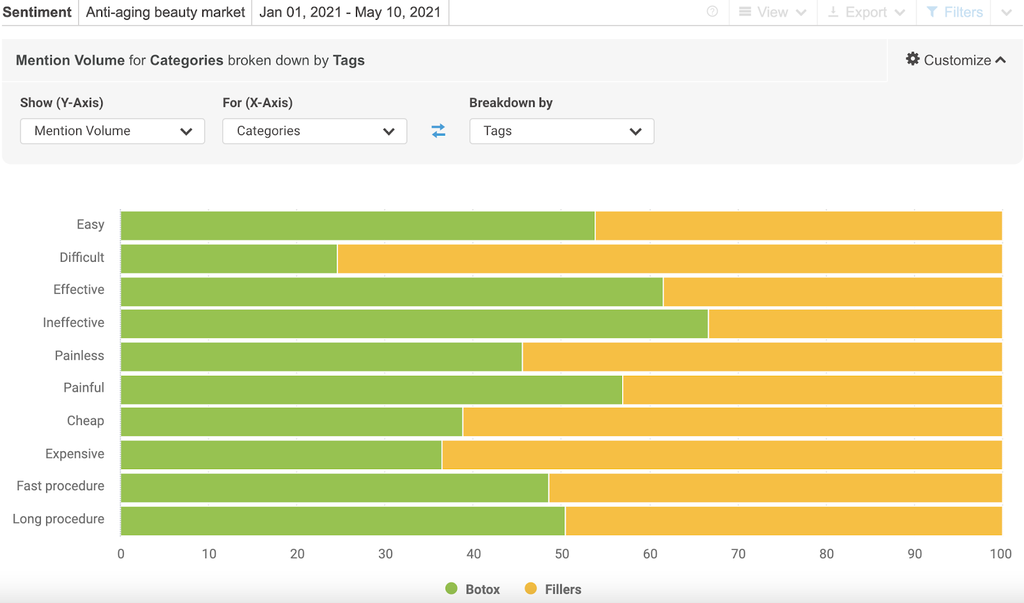Open the Mention Volume Y-axis dropdown
The width and height of the screenshot is (1024, 603).
click(112, 131)
